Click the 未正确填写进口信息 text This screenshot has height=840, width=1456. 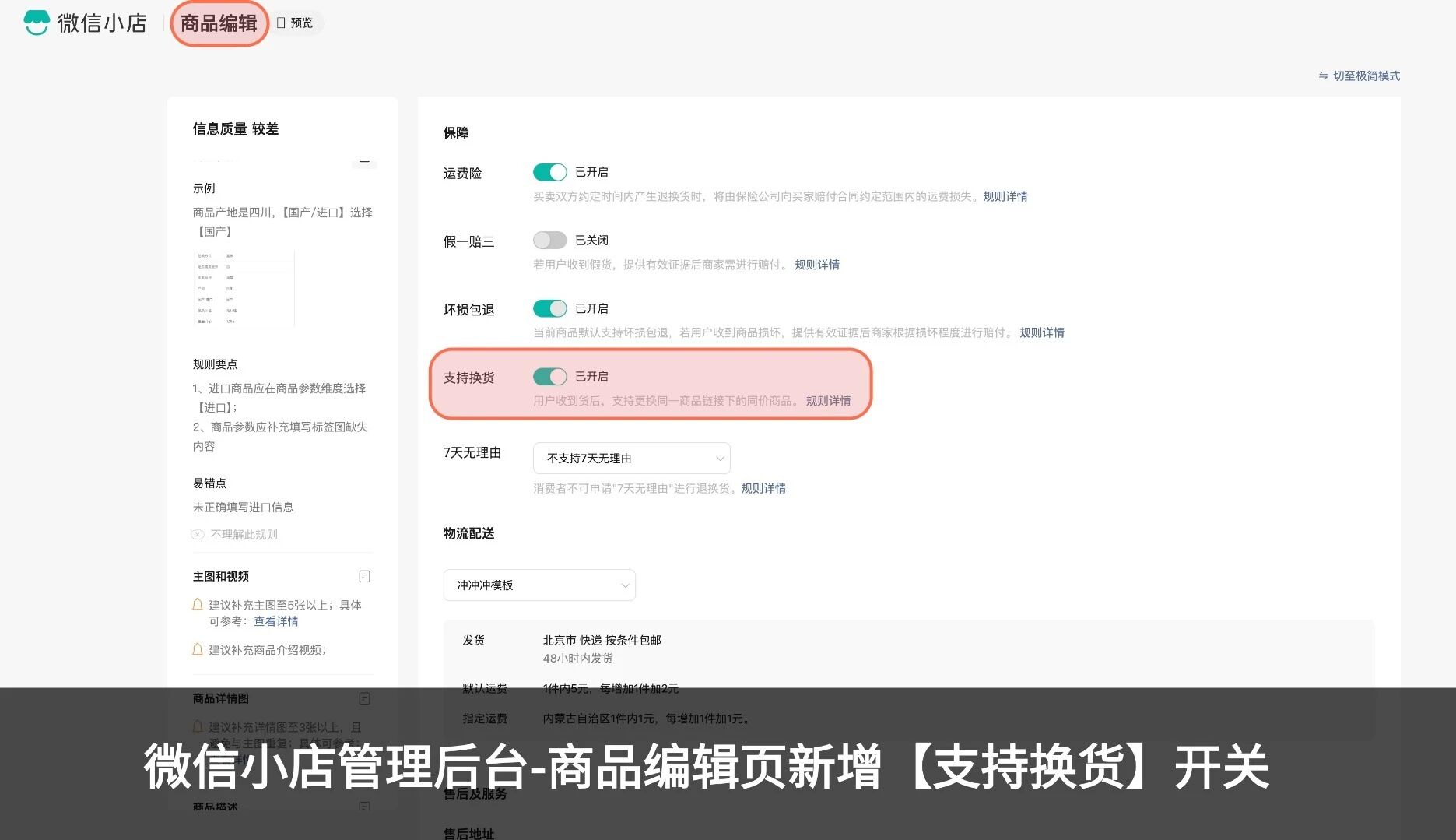[244, 508]
